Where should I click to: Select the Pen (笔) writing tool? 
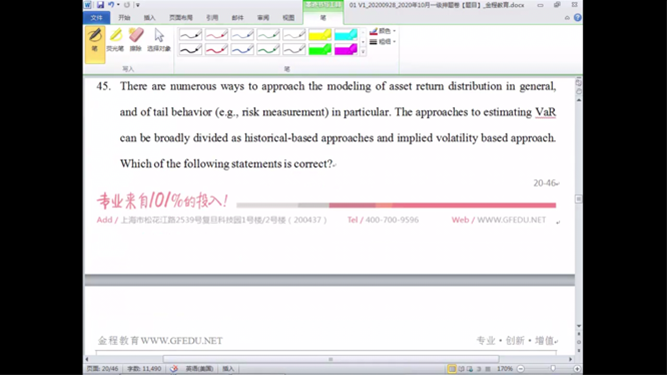pos(95,44)
